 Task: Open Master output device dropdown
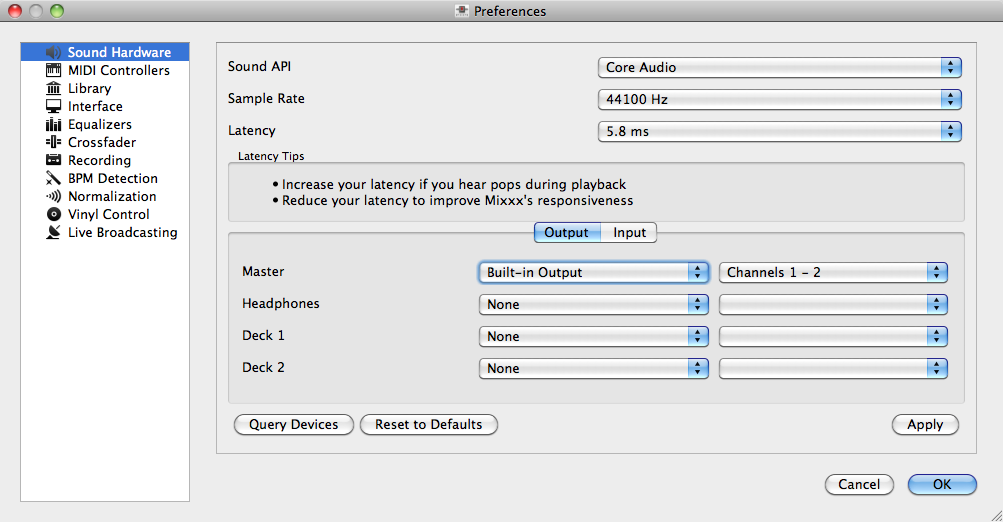pyautogui.click(x=594, y=272)
